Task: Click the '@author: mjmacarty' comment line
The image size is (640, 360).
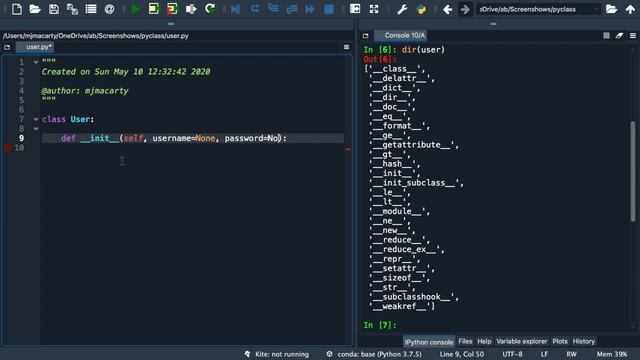Action: pyautogui.click(x=85, y=91)
